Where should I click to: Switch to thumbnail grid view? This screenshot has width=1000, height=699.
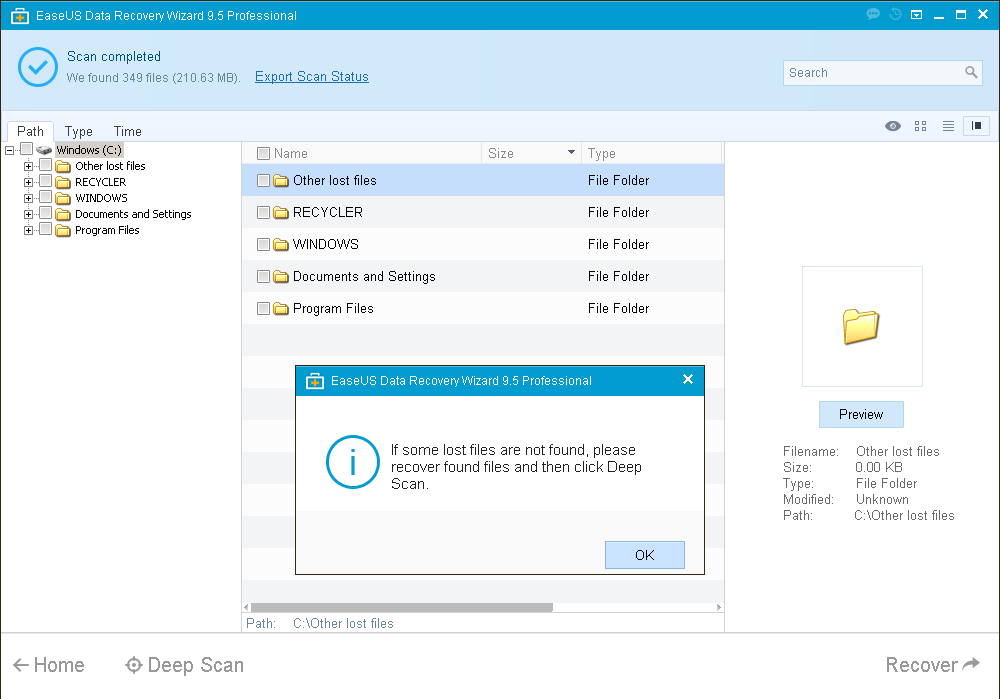920,126
